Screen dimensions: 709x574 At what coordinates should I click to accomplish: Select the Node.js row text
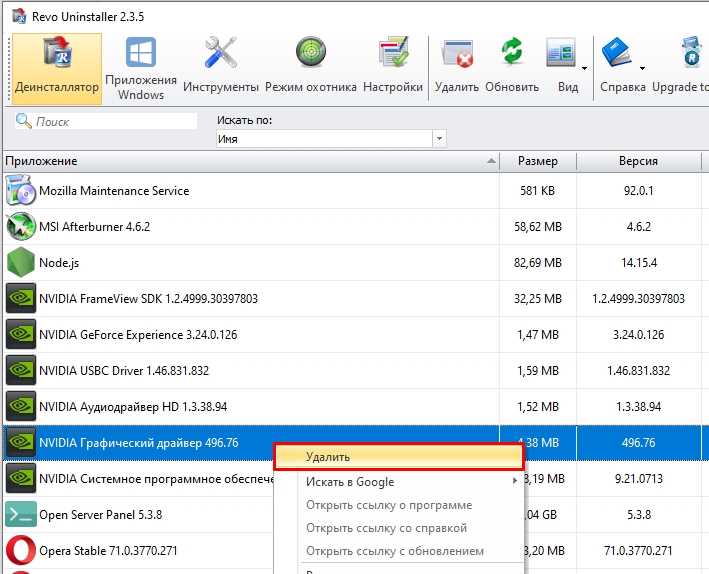coord(59,263)
